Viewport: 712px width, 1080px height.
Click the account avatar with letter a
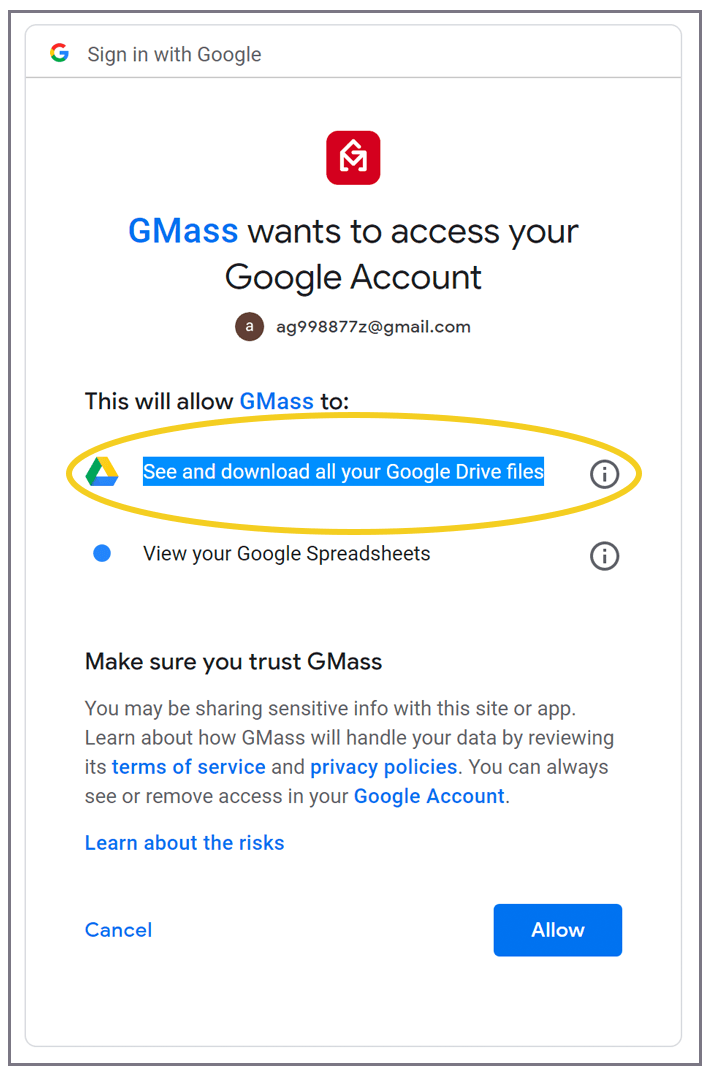249,327
